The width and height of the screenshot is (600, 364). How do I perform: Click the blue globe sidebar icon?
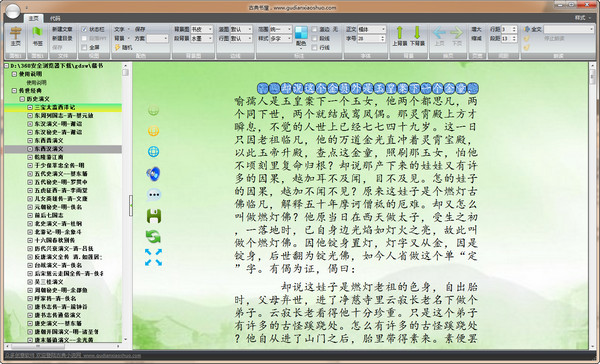pos(153,152)
